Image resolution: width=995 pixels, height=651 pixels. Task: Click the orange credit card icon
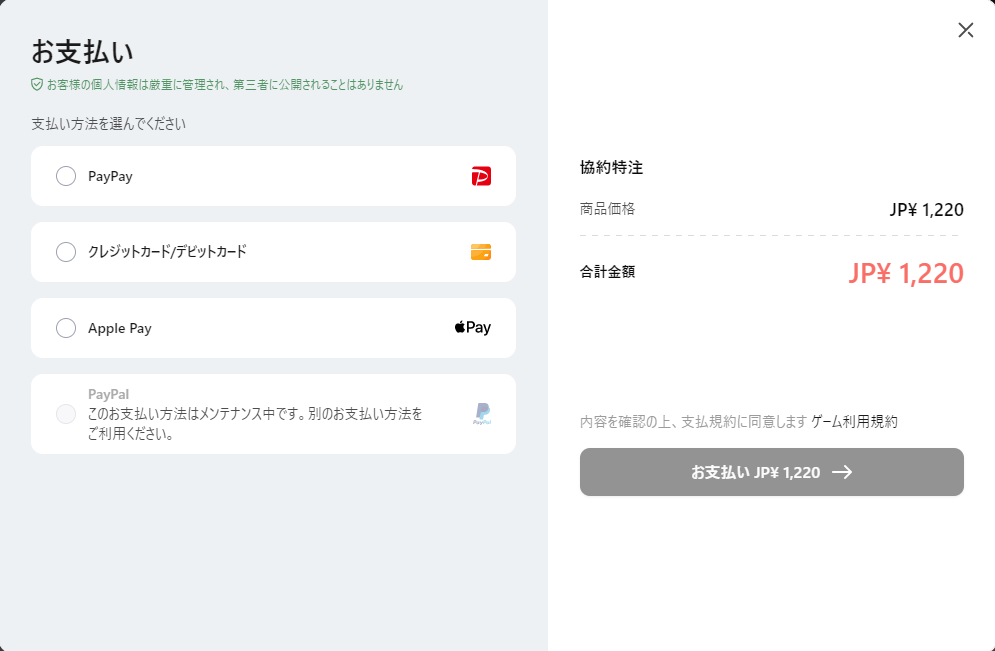coord(481,252)
